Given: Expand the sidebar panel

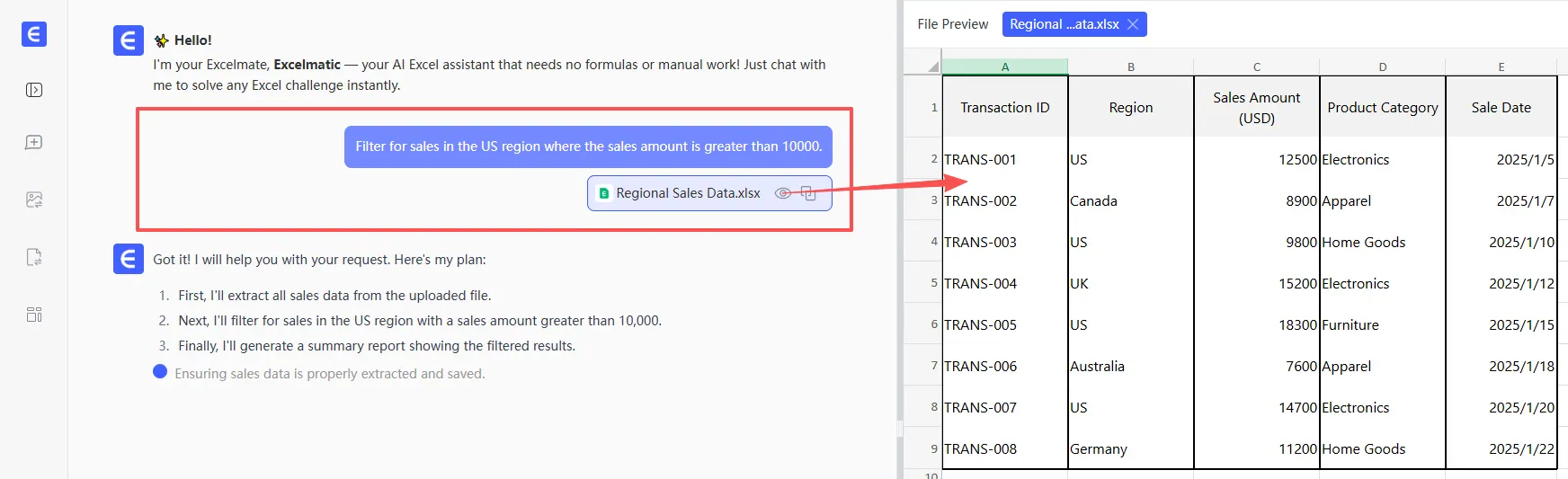Looking at the screenshot, I should (34, 90).
